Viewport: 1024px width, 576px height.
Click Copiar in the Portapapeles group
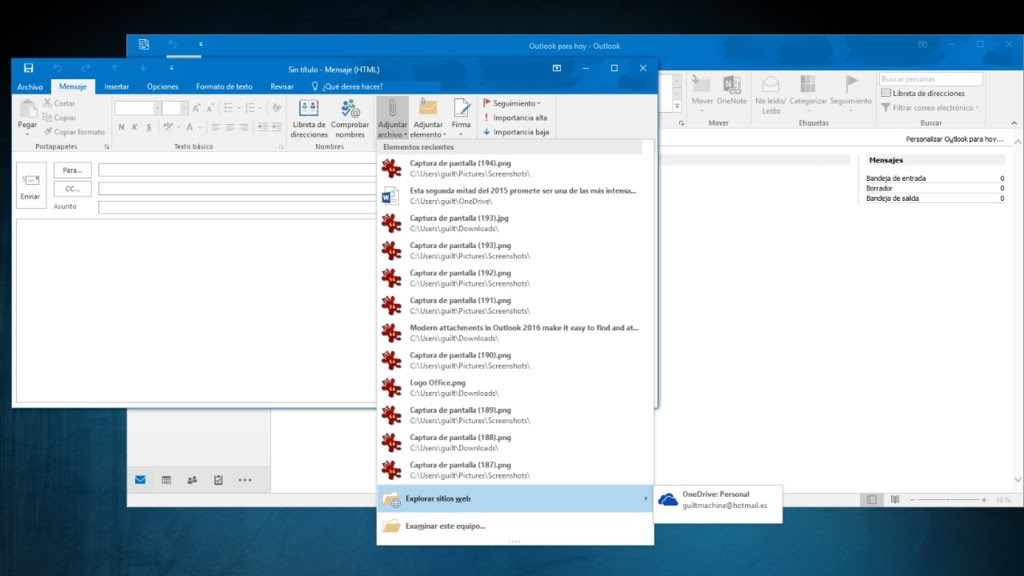pyautogui.click(x=59, y=118)
